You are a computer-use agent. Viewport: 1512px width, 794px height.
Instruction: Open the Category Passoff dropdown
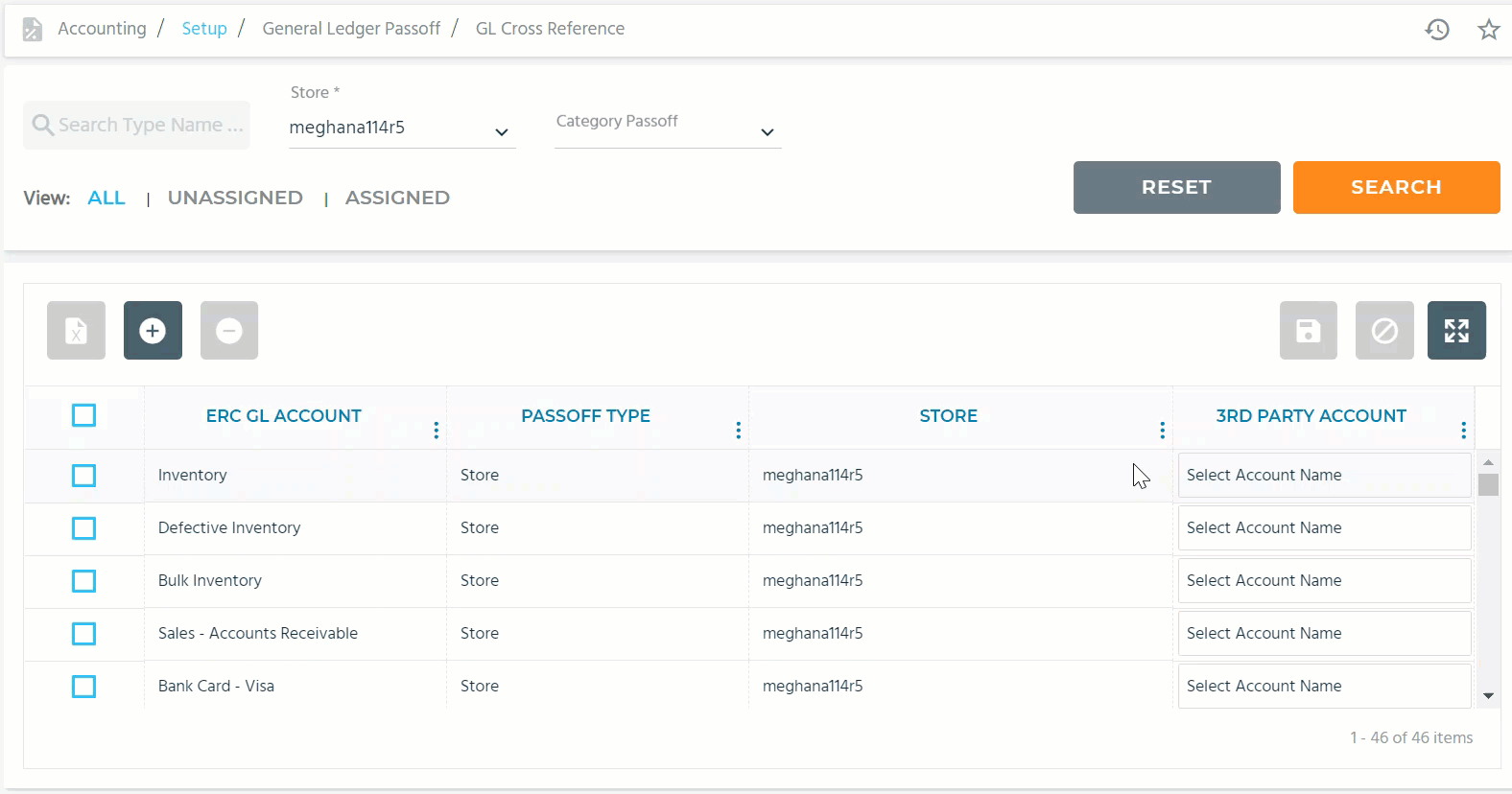[668, 128]
